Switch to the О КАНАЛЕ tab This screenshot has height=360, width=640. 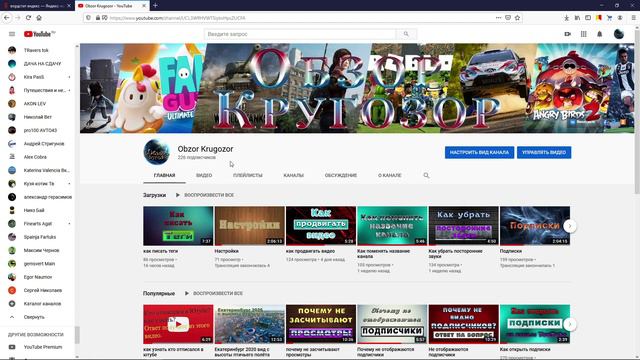pyautogui.click(x=390, y=176)
